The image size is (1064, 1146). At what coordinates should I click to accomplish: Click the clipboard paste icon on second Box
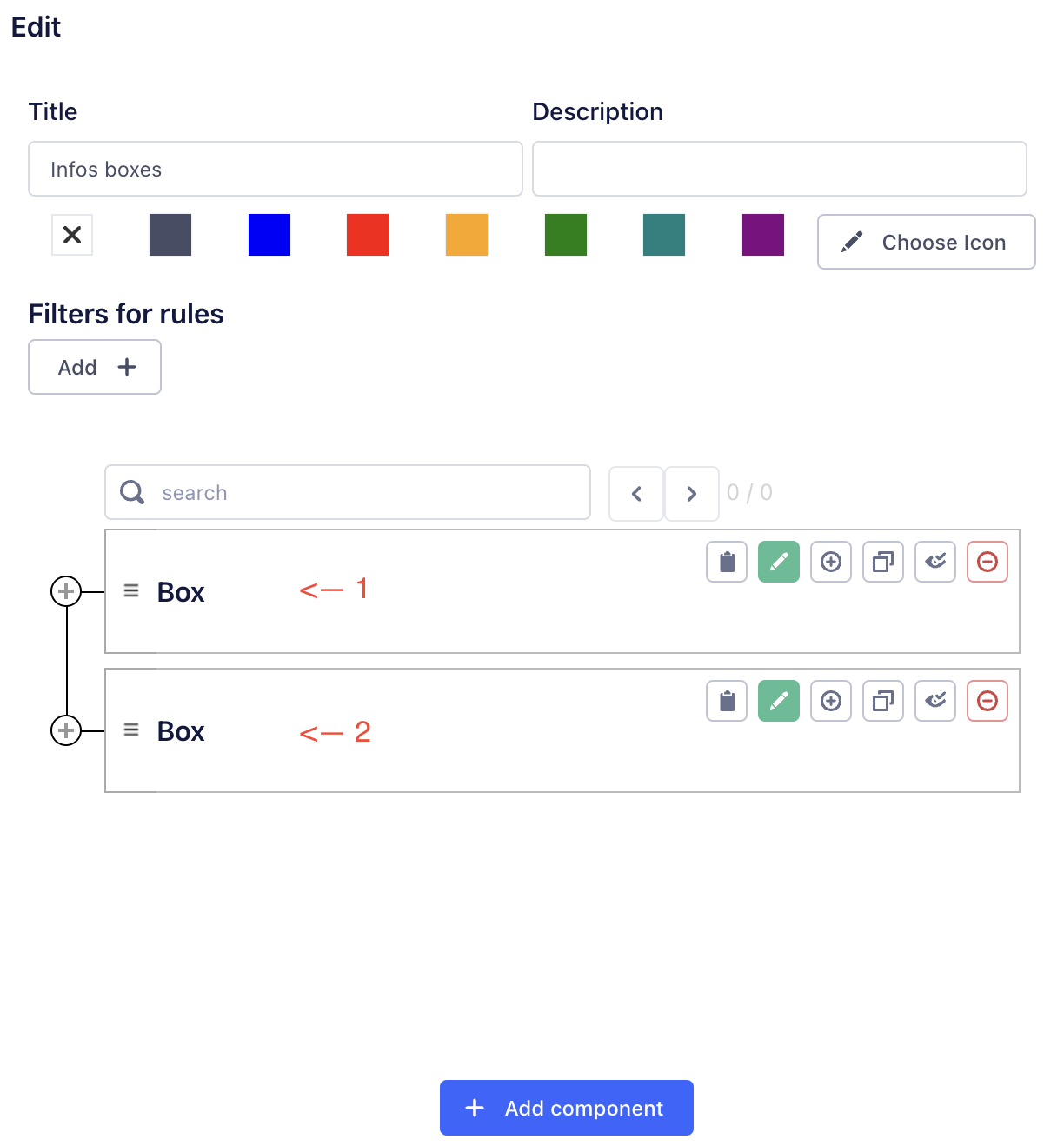coord(727,701)
